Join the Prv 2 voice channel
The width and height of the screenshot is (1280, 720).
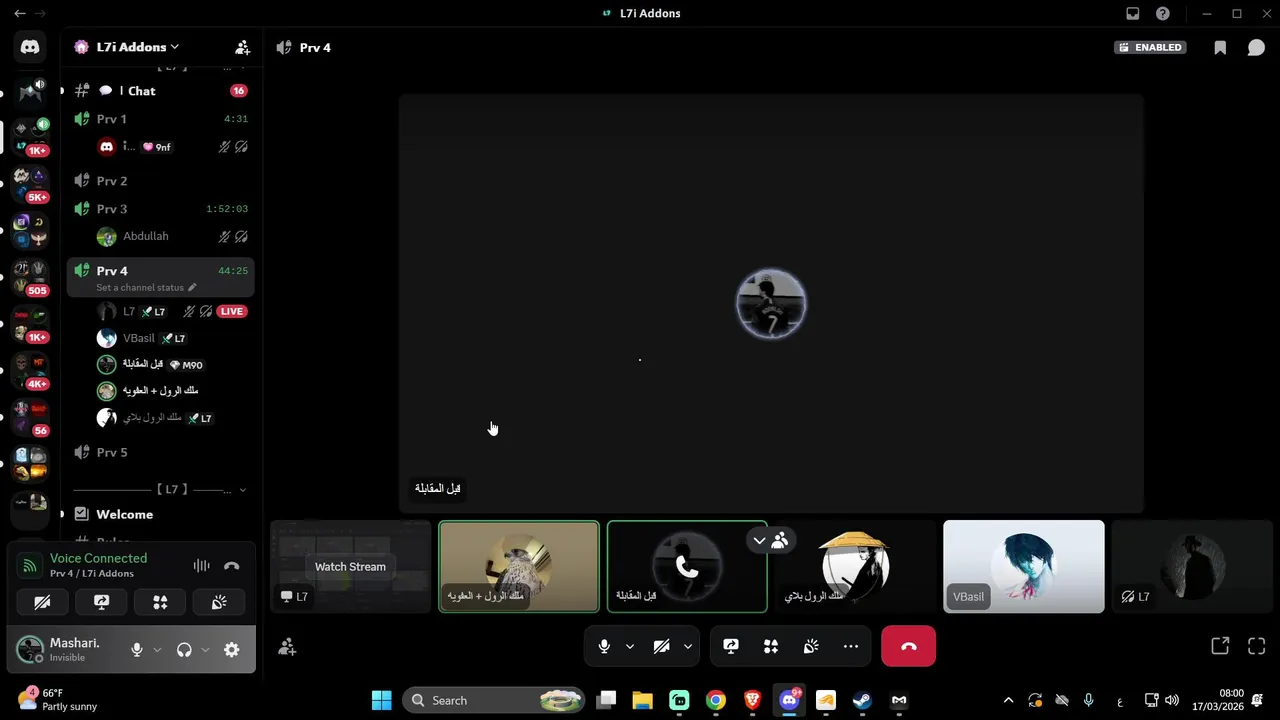160,181
